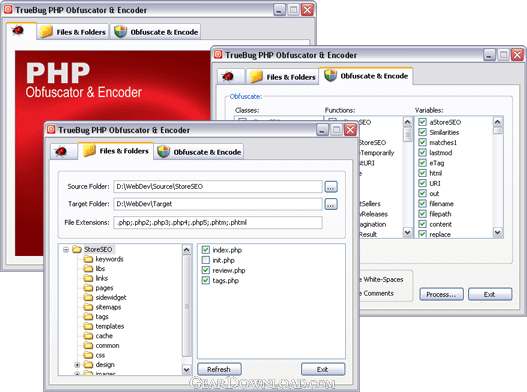Click Process... button

(x=441, y=294)
